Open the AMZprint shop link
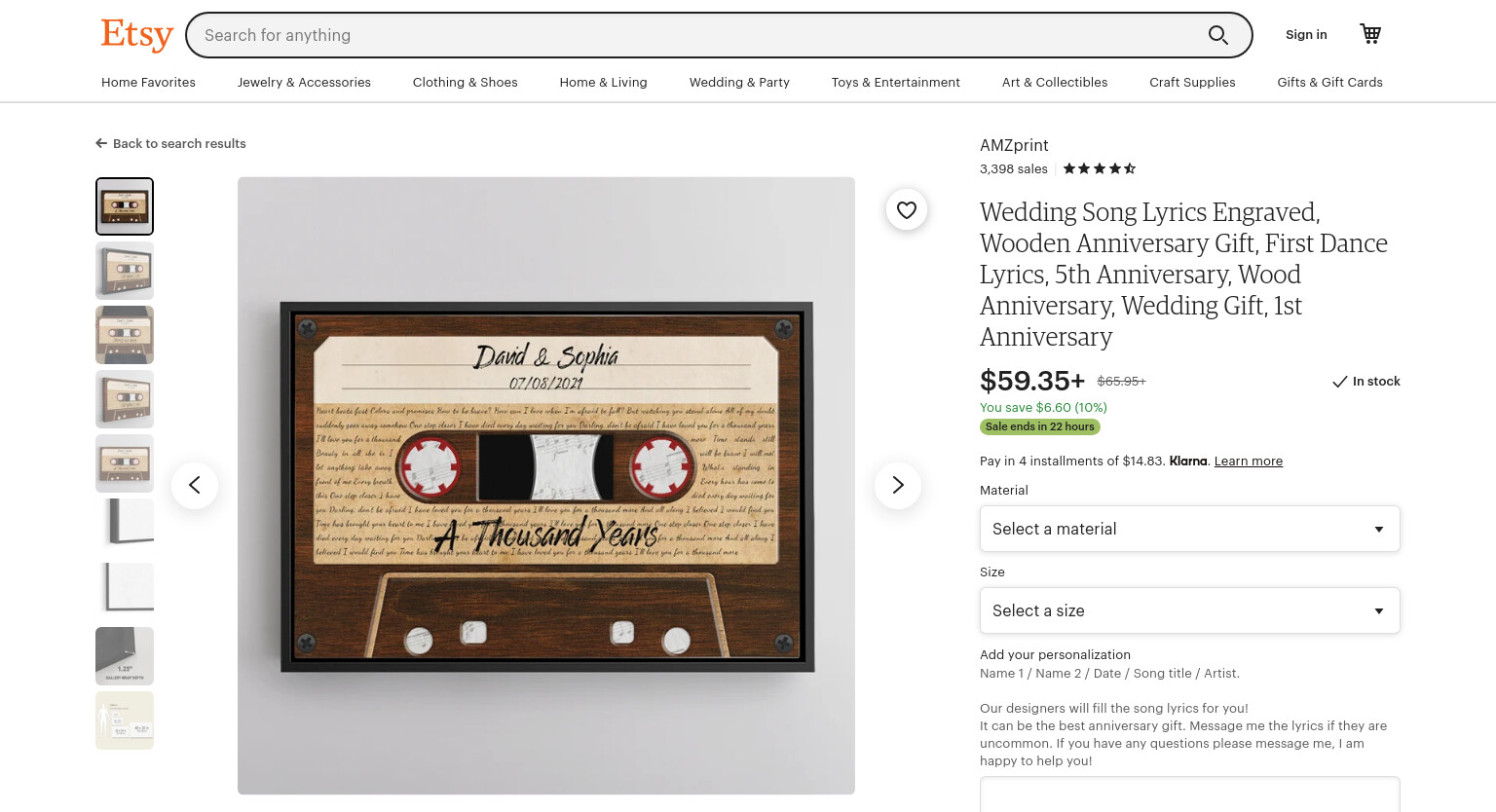 [x=1014, y=145]
